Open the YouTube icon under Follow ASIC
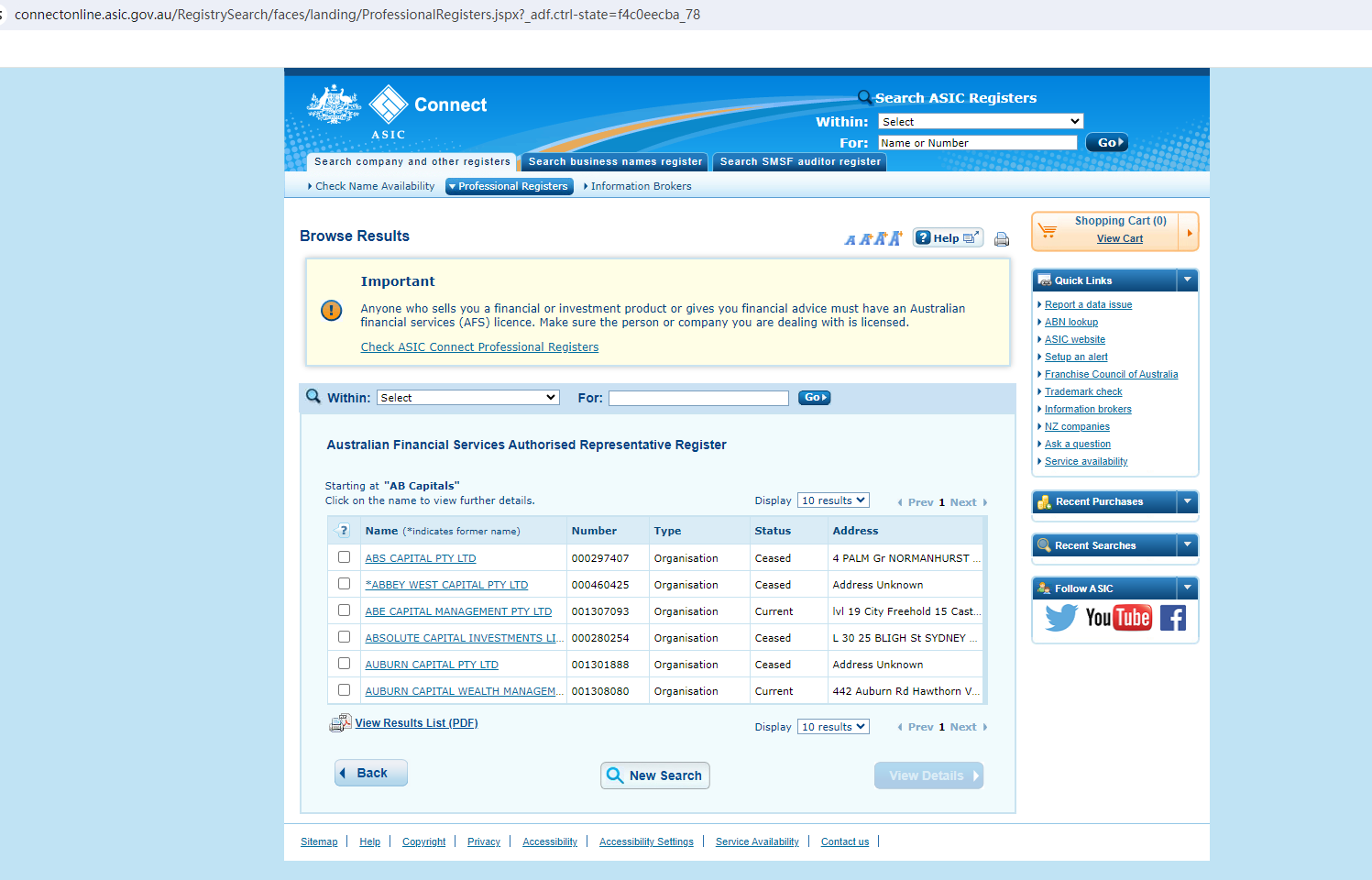The image size is (1372, 880). pyautogui.click(x=1118, y=618)
